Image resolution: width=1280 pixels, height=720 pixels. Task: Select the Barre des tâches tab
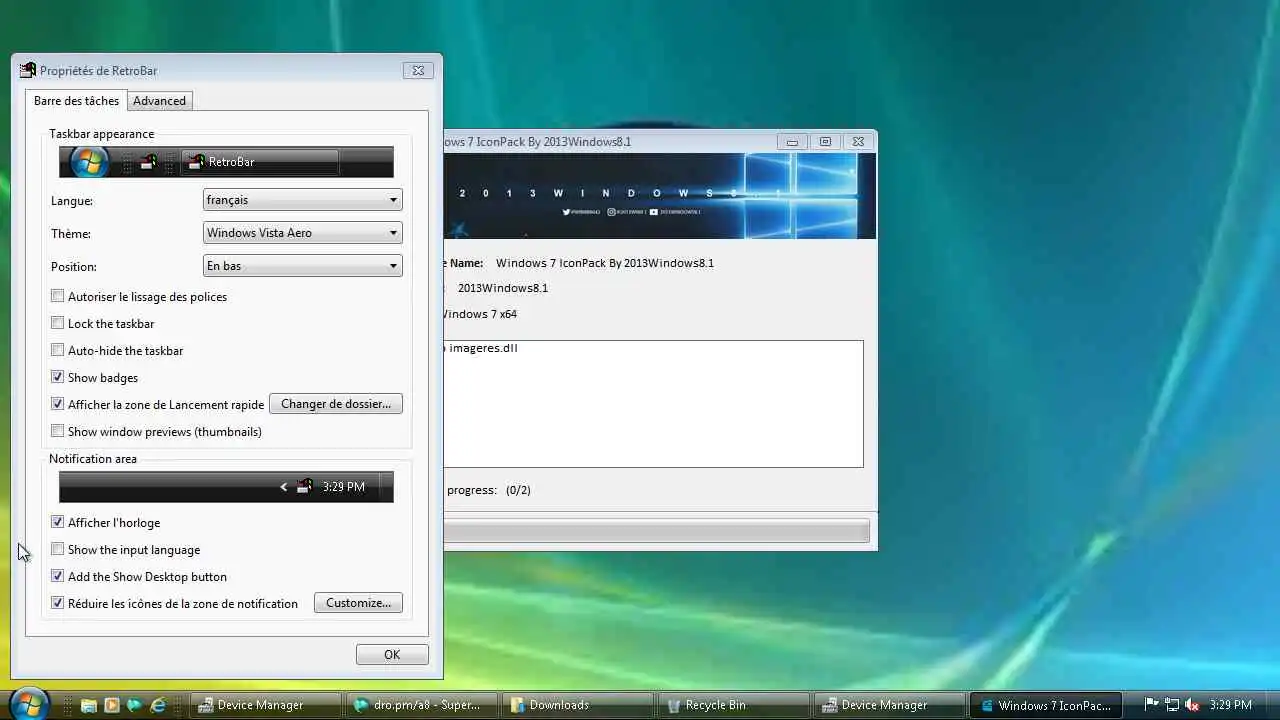[76, 101]
